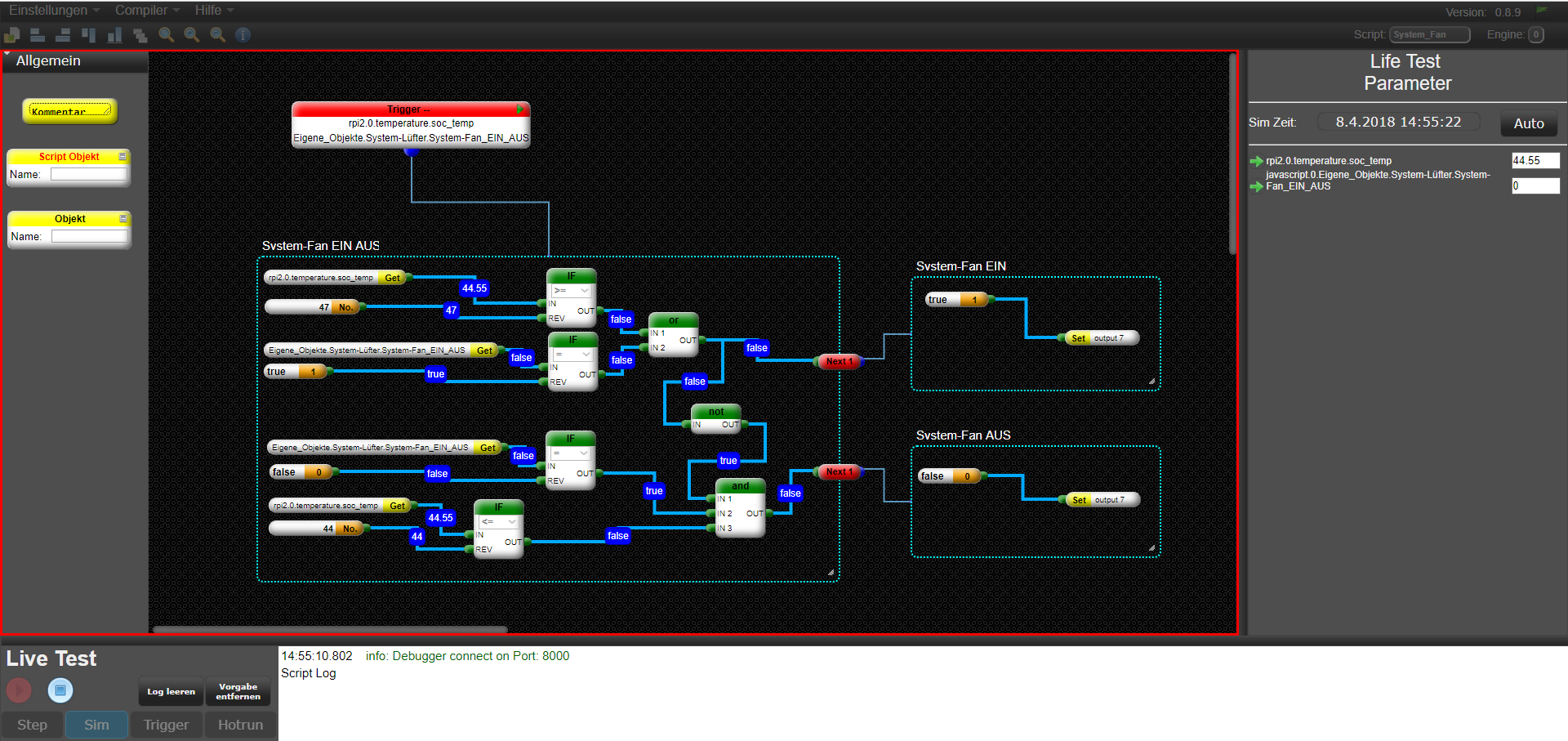
Task: Click the blue stop simulation button
Action: tap(60, 690)
